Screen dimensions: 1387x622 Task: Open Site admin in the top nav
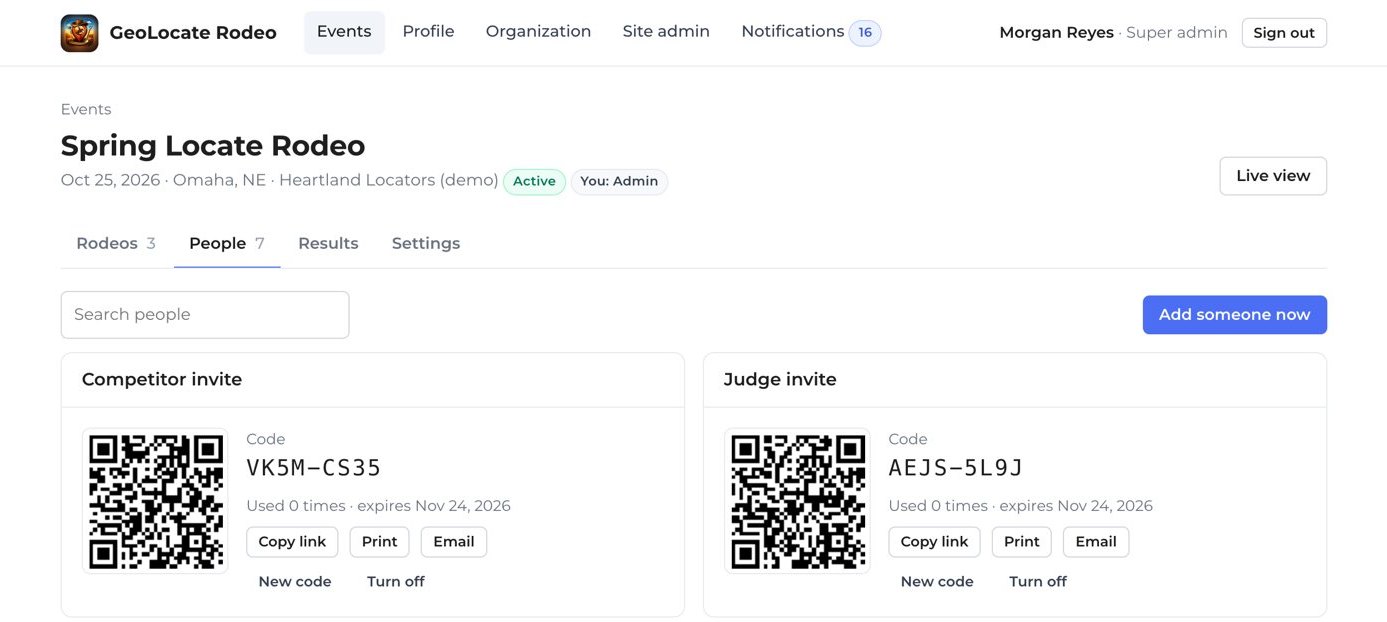666,32
